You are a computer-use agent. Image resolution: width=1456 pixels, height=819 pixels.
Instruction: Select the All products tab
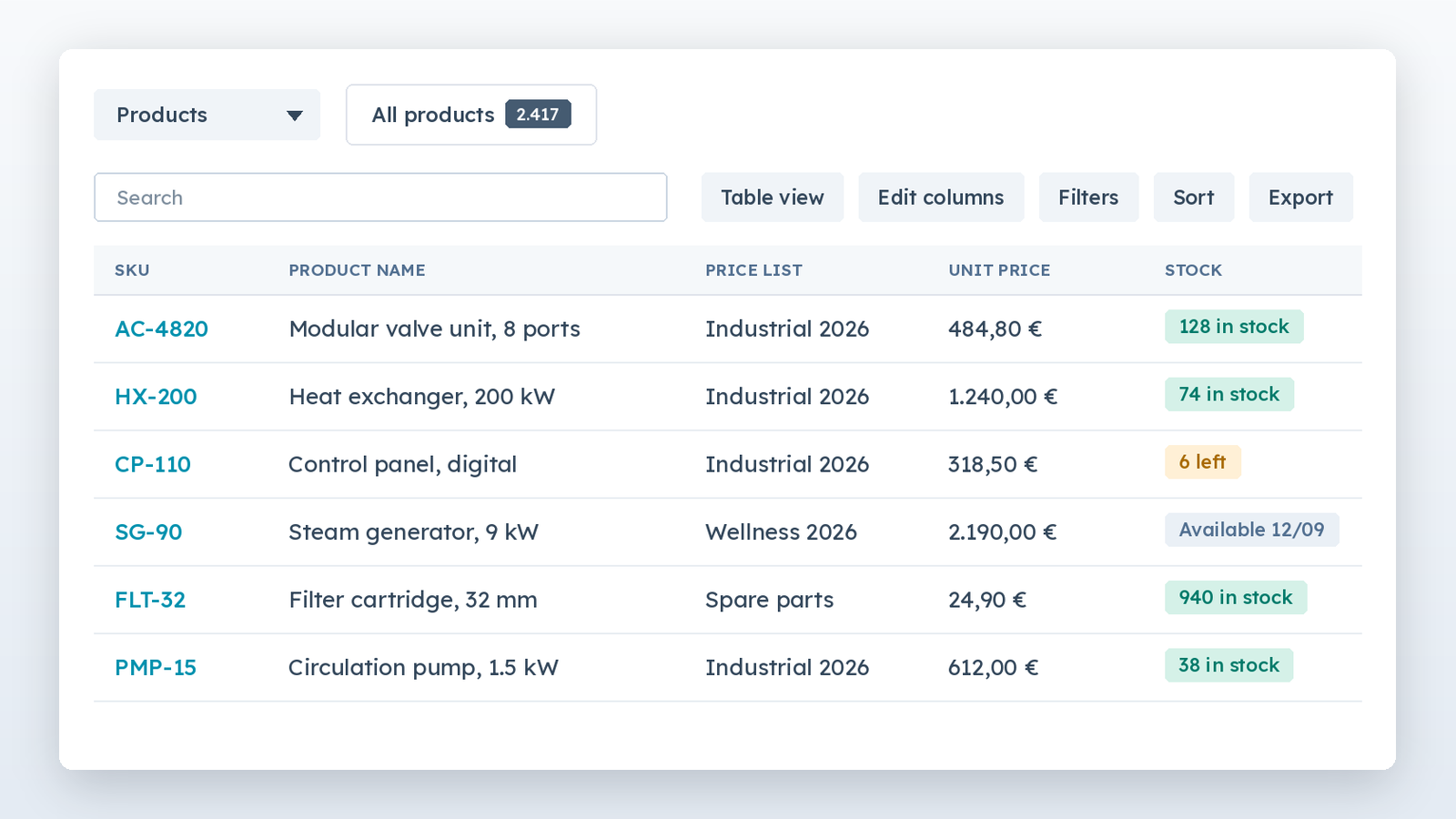(x=471, y=115)
